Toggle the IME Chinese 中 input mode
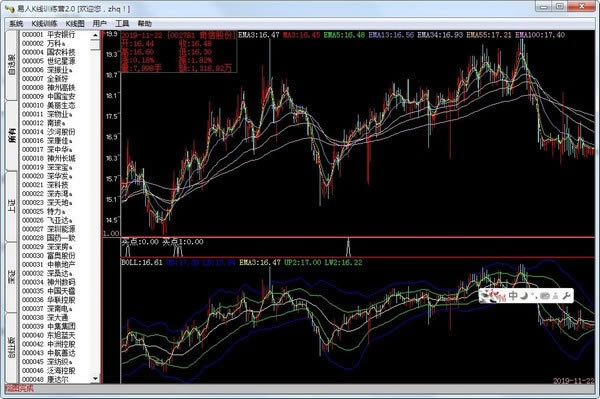Image resolution: width=600 pixels, height=399 pixels. tap(513, 296)
